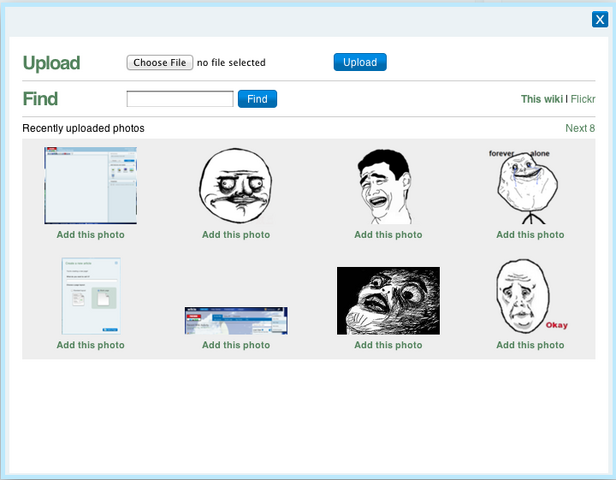
Task: Add this photo under forever alone face
Action: point(530,235)
